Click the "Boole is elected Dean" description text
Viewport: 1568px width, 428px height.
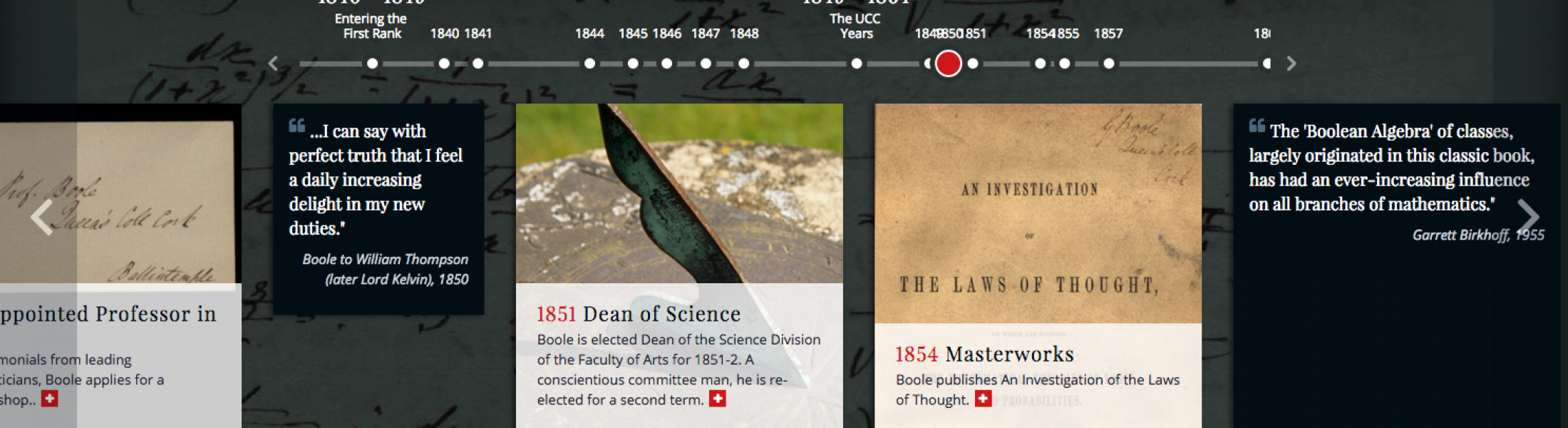pyautogui.click(x=679, y=370)
